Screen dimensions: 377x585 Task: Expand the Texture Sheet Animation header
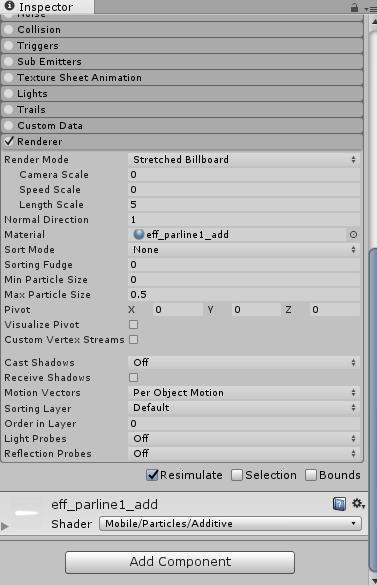pyautogui.click(x=182, y=78)
